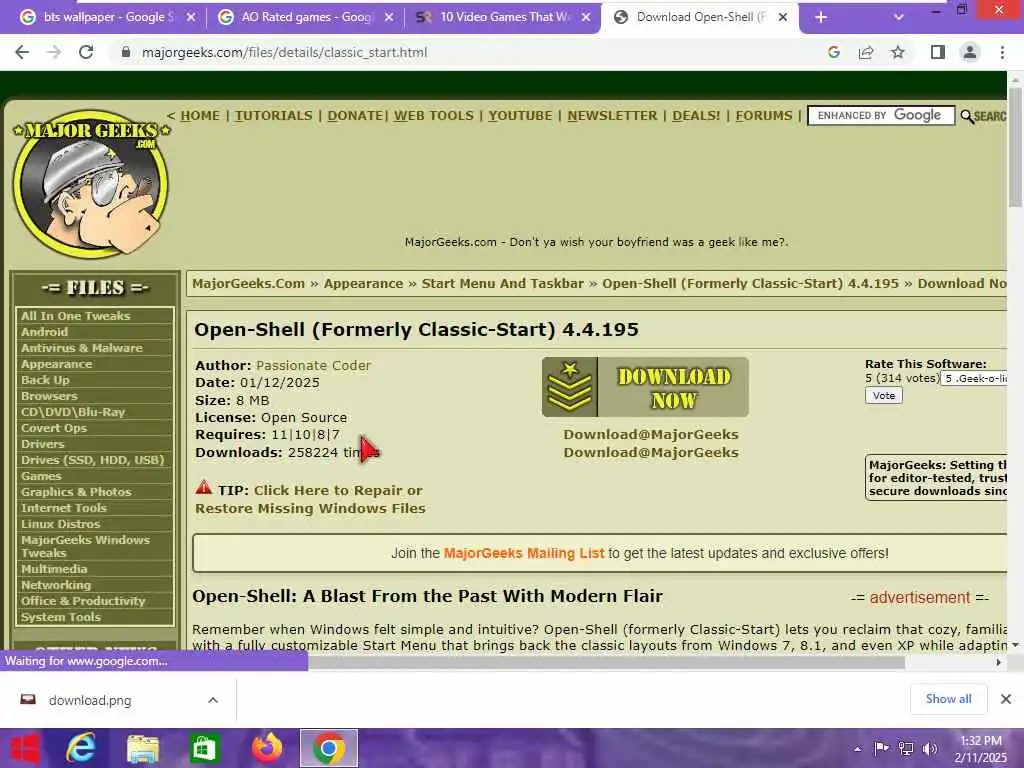1024x768 pixels.
Task: Launch Firefox from taskbar
Action: (267, 748)
